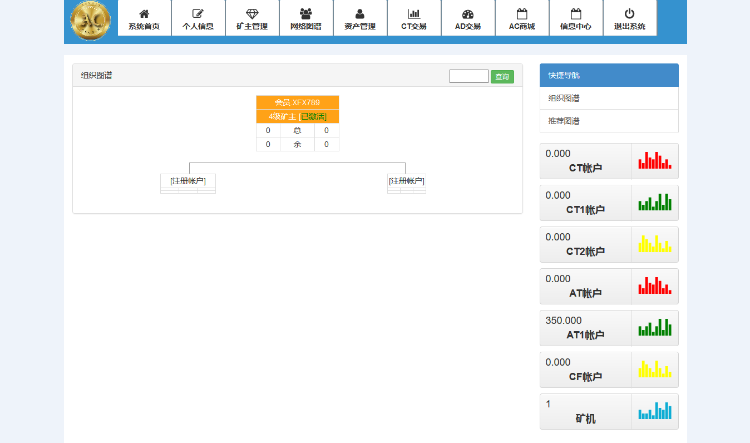750x443 pixels.
Task: Click 矿机 blue bar chart icon
Action: [655, 411]
